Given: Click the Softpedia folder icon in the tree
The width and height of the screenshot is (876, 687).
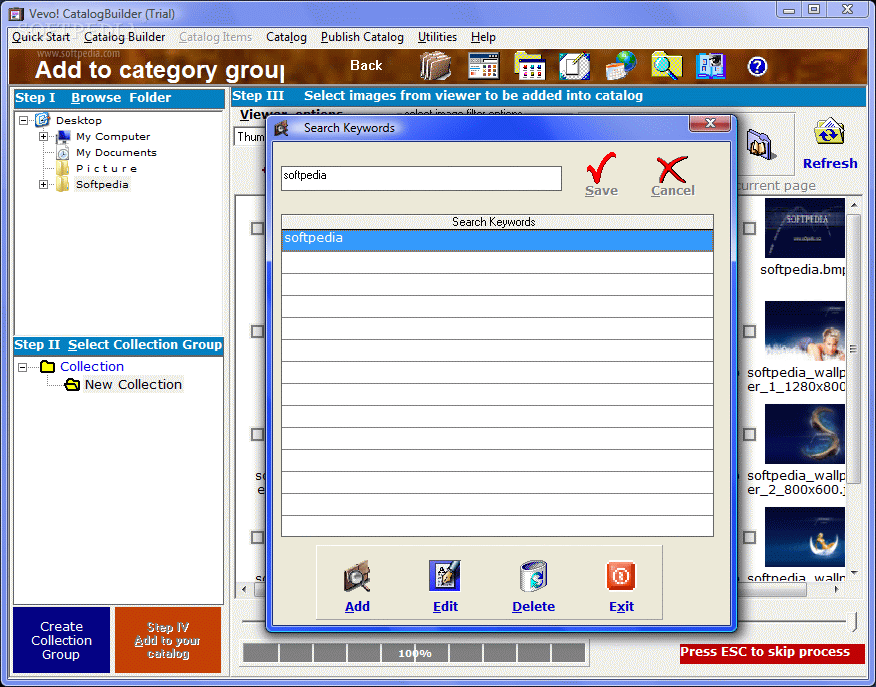Looking at the screenshot, I should pyautogui.click(x=63, y=184).
